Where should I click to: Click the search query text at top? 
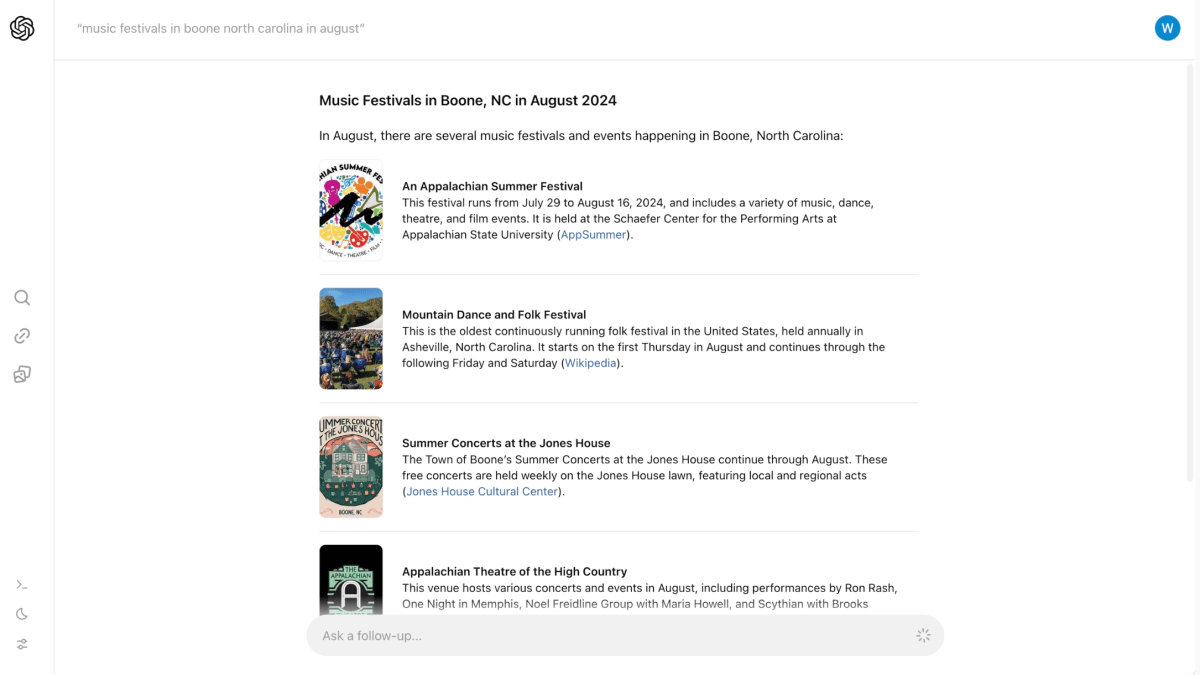[221, 29]
